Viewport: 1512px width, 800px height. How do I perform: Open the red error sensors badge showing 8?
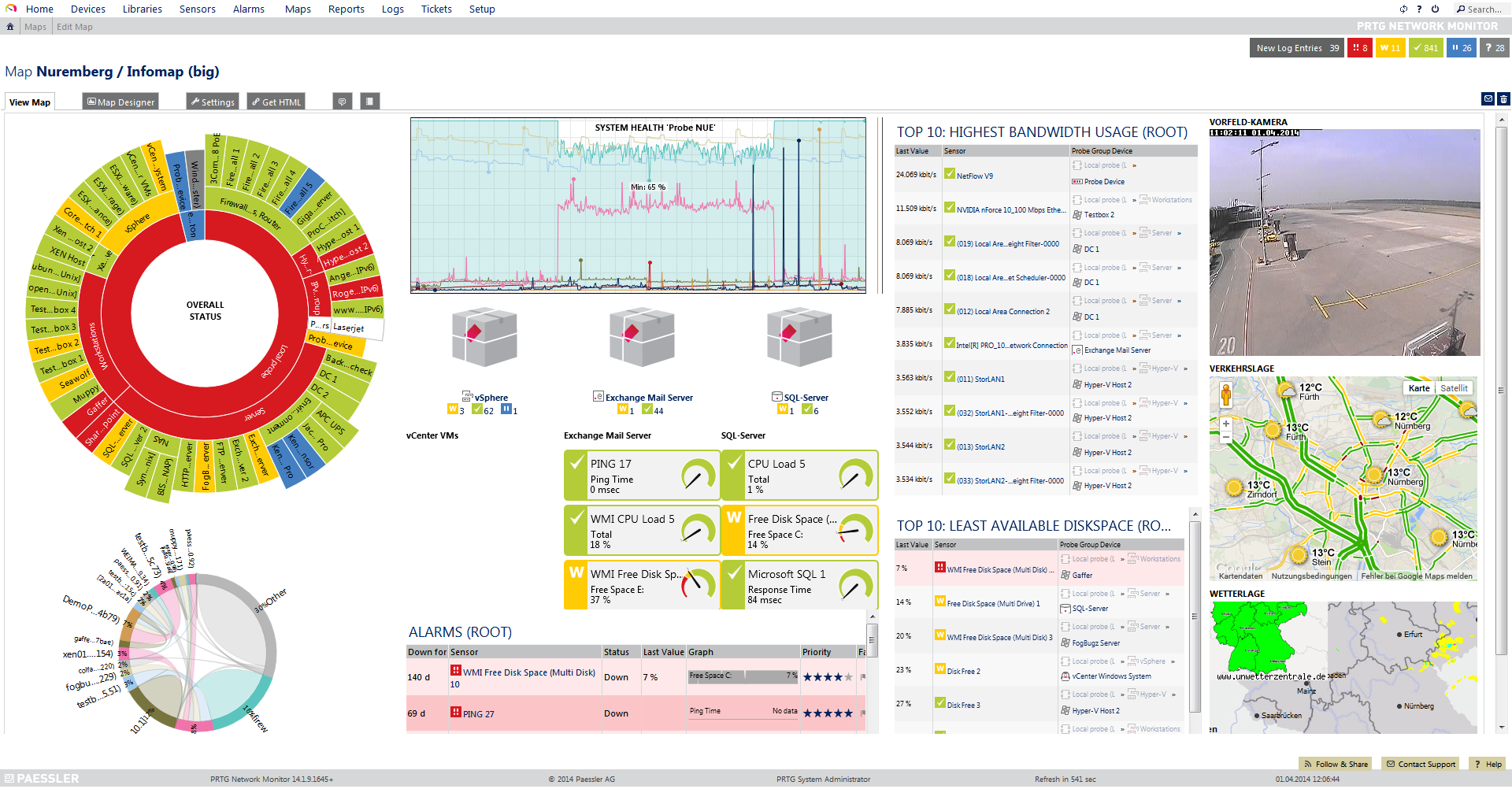pos(1360,47)
